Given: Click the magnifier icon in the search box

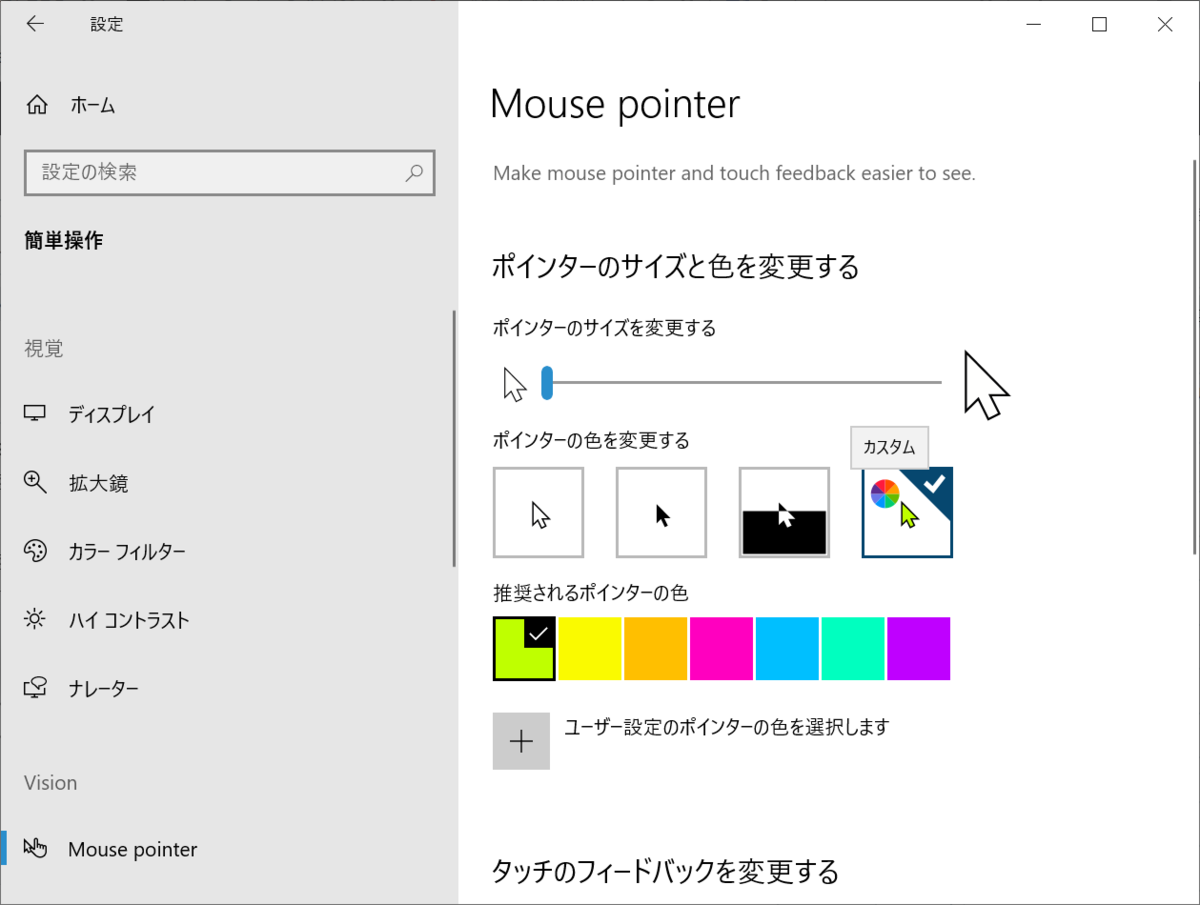Looking at the screenshot, I should 414,172.
